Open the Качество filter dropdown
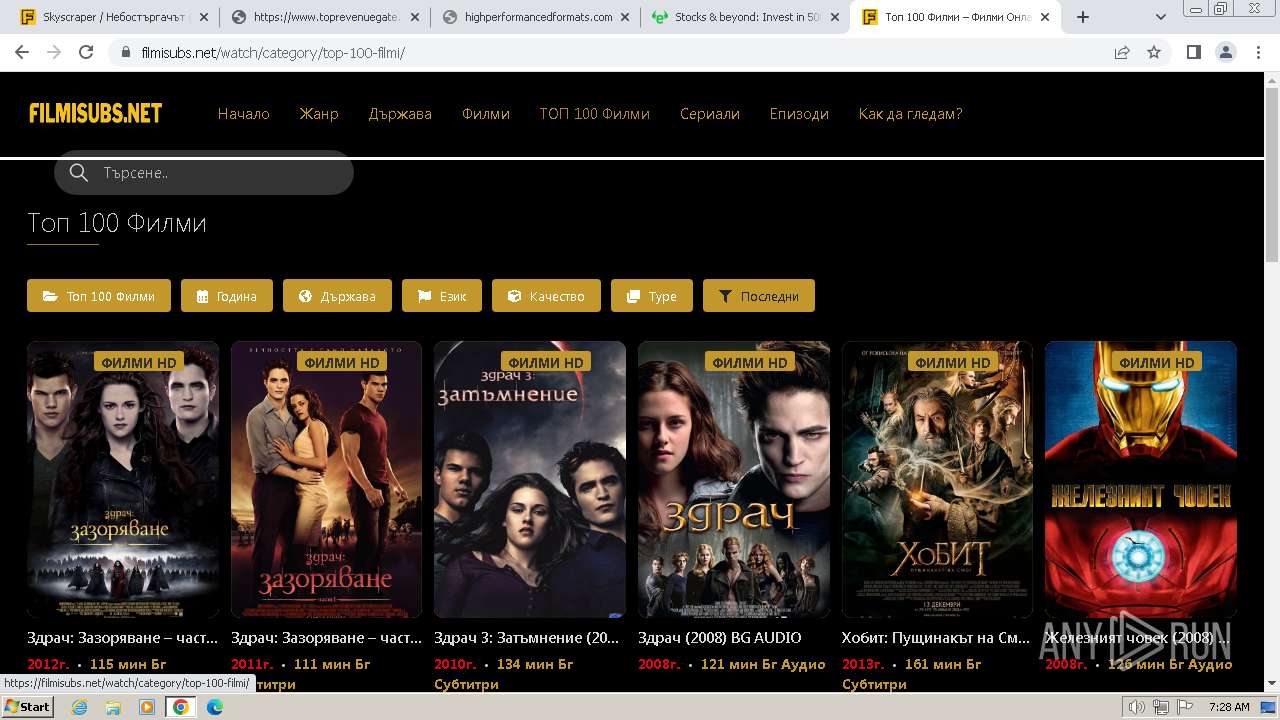Screen dimensions: 1280x720 [x=546, y=296]
